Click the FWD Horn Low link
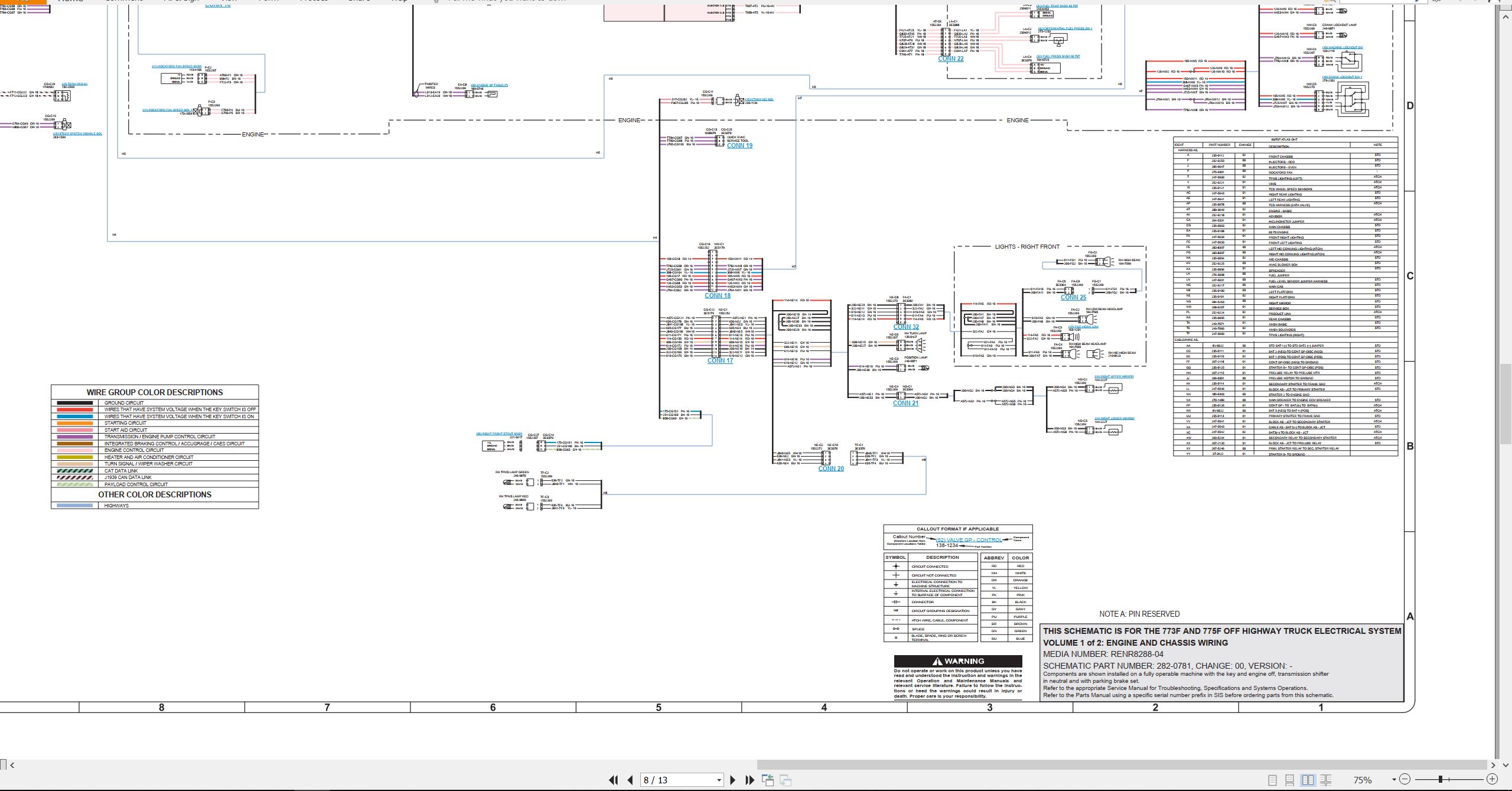This screenshot has height=791, width=1512. 1083,327
